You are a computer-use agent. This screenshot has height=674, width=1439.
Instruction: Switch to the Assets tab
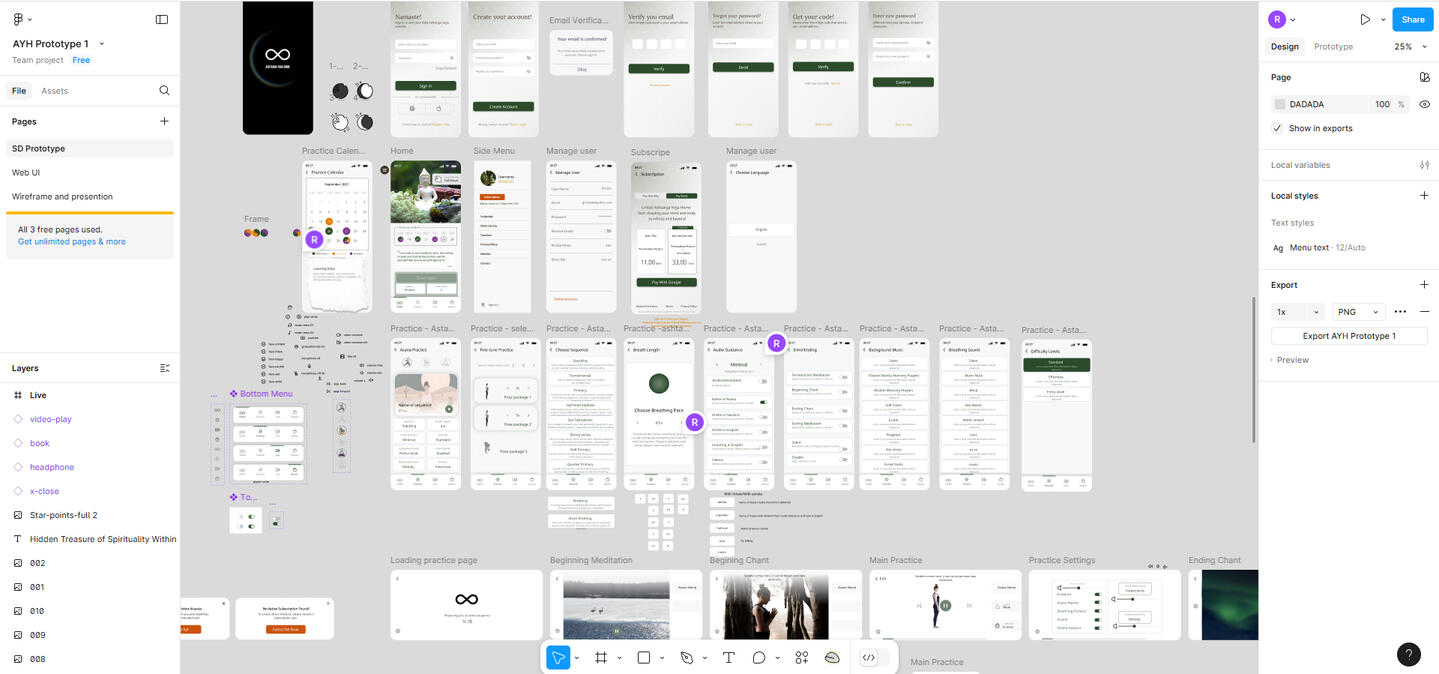[x=55, y=91]
